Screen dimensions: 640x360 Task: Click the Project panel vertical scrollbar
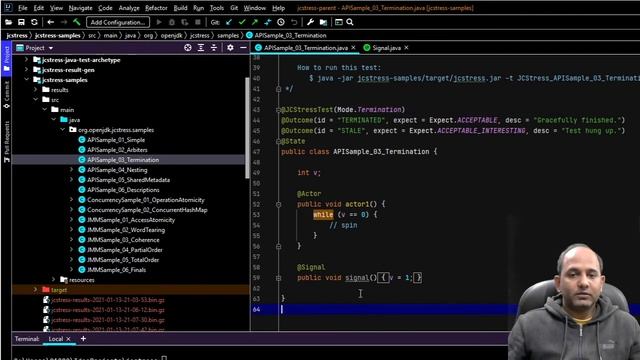tap(247, 127)
